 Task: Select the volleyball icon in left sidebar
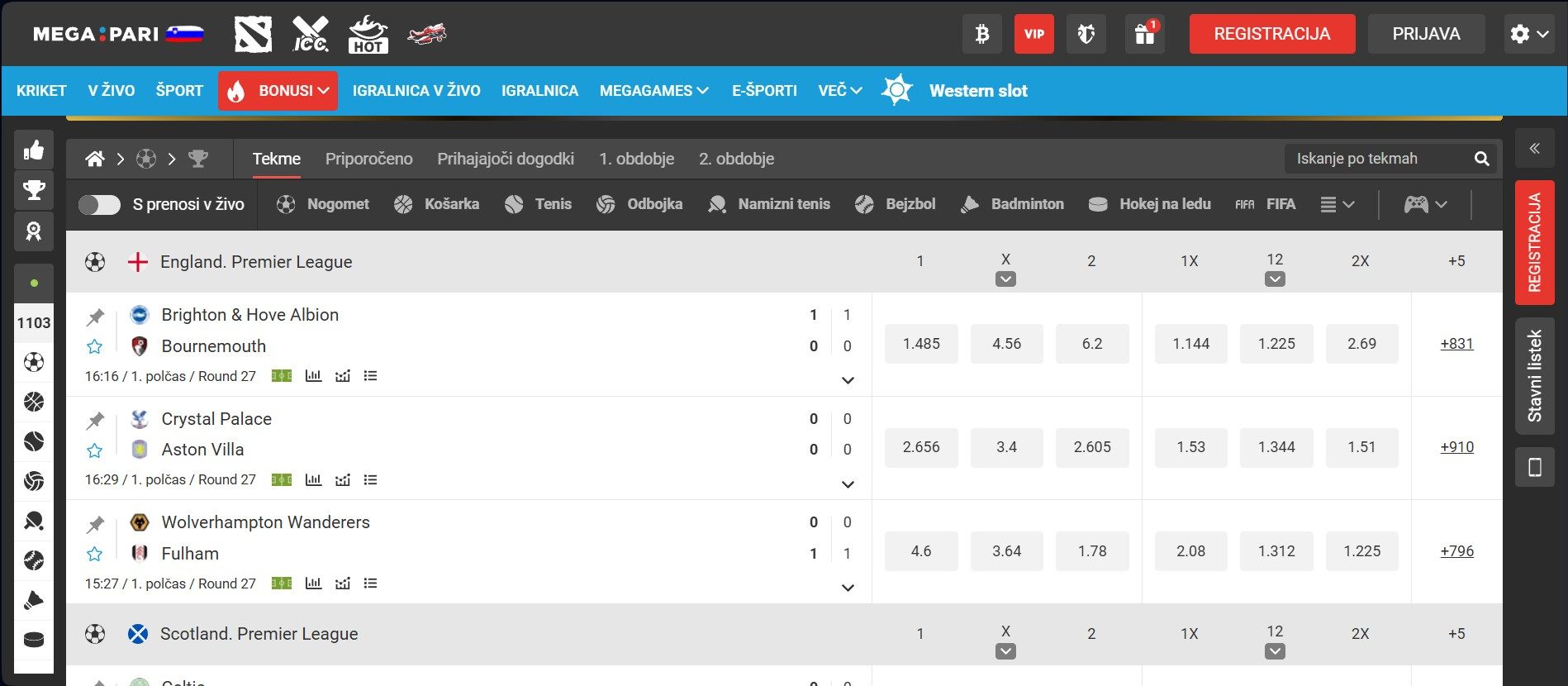click(x=34, y=481)
